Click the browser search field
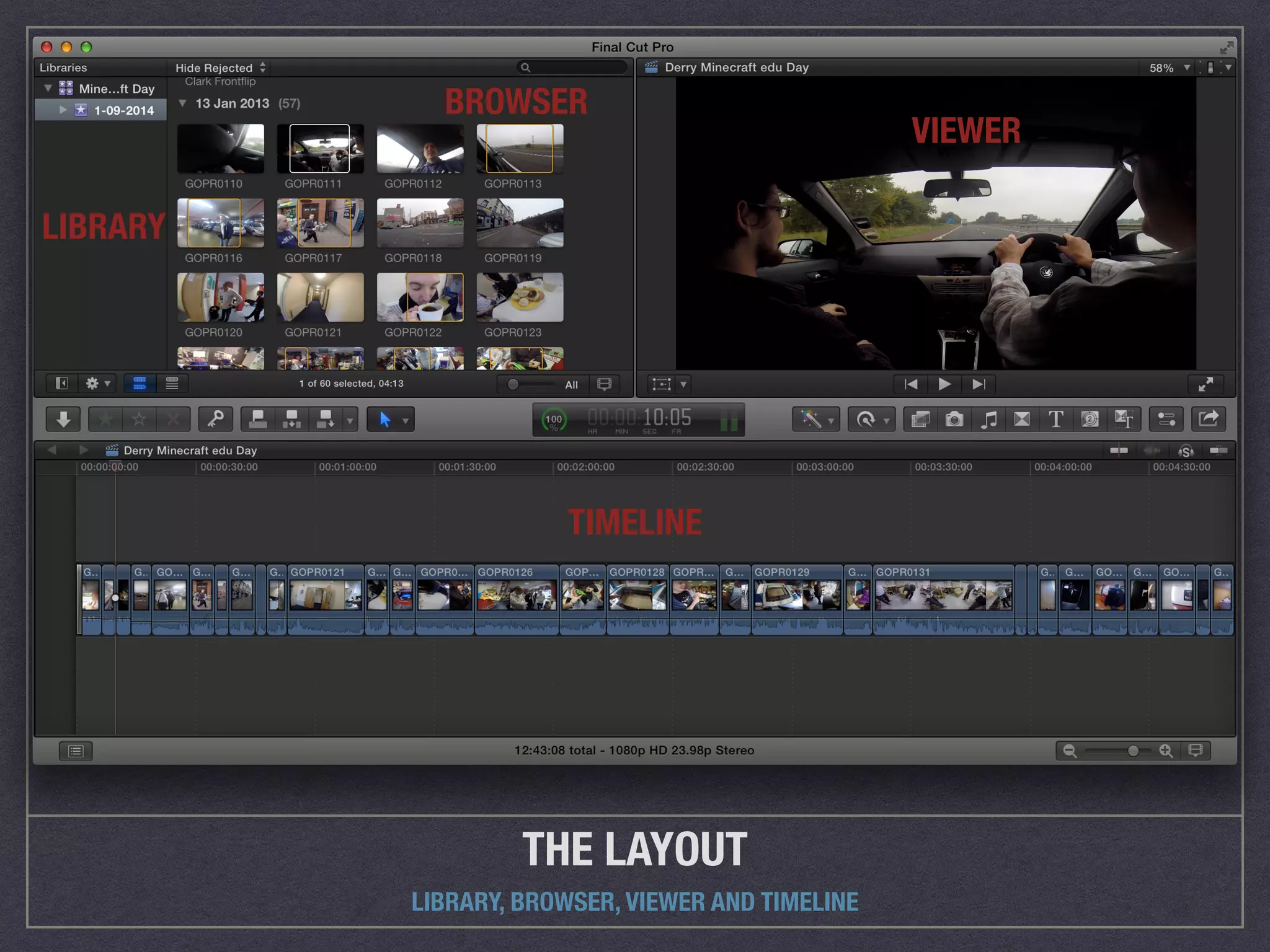The width and height of the screenshot is (1270, 952). [571, 68]
